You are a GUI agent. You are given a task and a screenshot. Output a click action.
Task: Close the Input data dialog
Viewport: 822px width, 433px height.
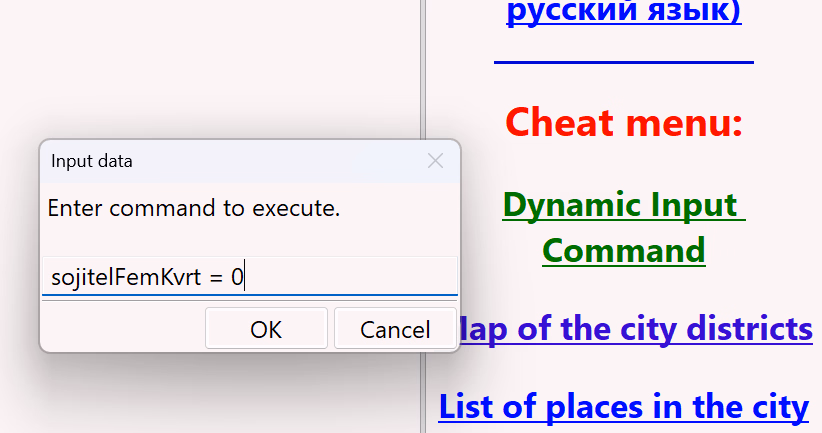pos(435,161)
